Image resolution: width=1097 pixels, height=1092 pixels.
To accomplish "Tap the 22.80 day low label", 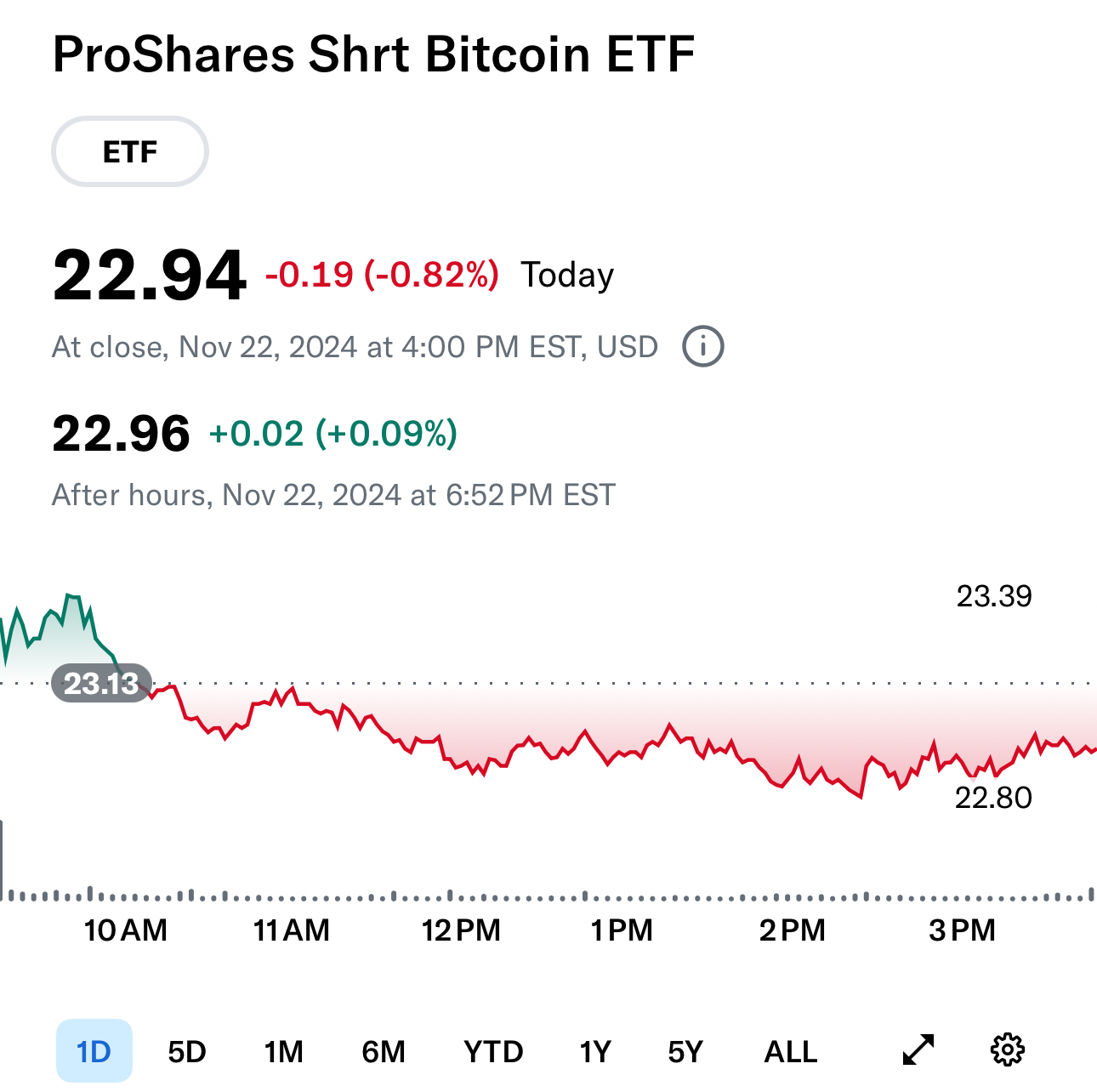I will [x=993, y=798].
